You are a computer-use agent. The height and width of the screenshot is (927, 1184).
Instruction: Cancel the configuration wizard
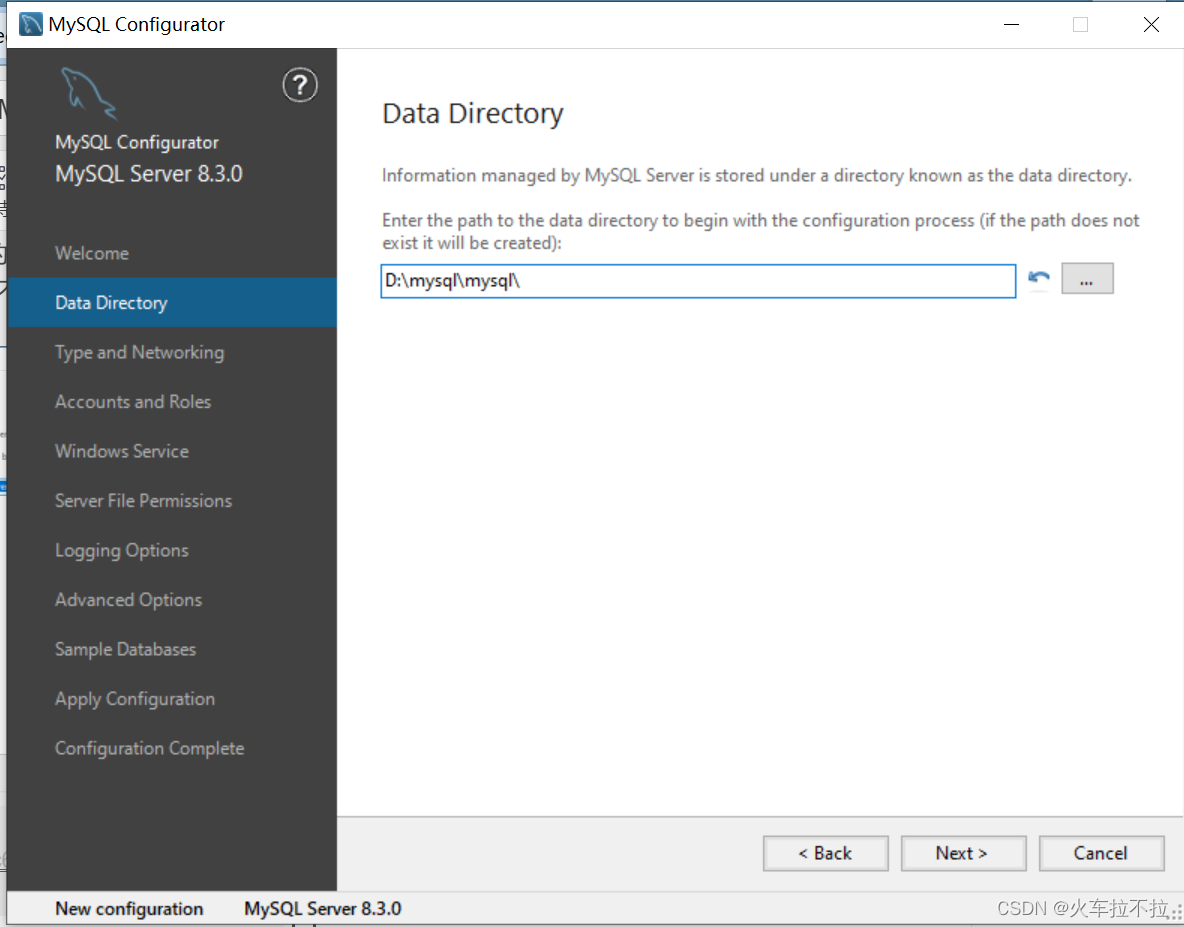pos(1101,853)
